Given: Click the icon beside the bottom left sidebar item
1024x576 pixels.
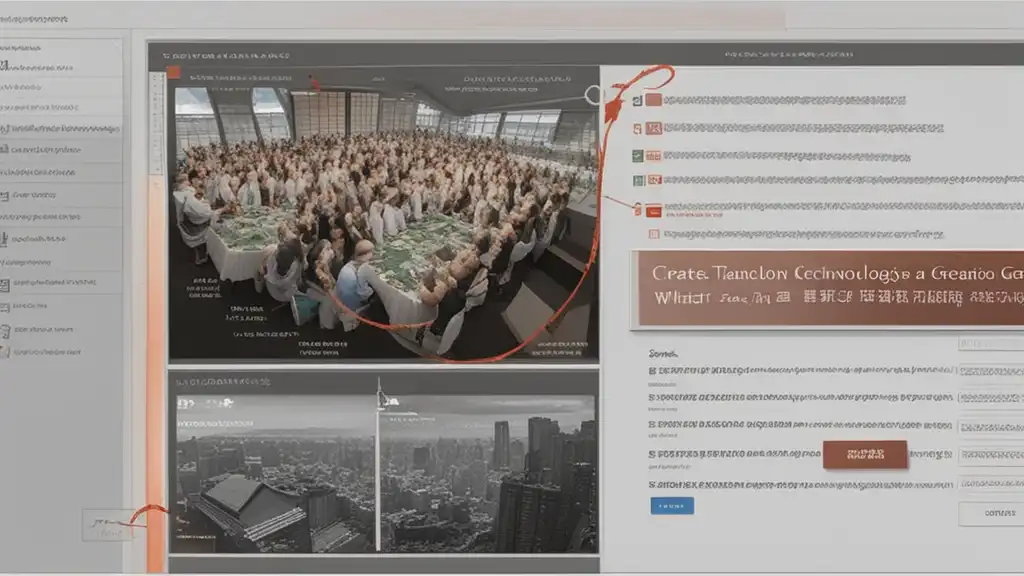Looking at the screenshot, I should [5, 352].
